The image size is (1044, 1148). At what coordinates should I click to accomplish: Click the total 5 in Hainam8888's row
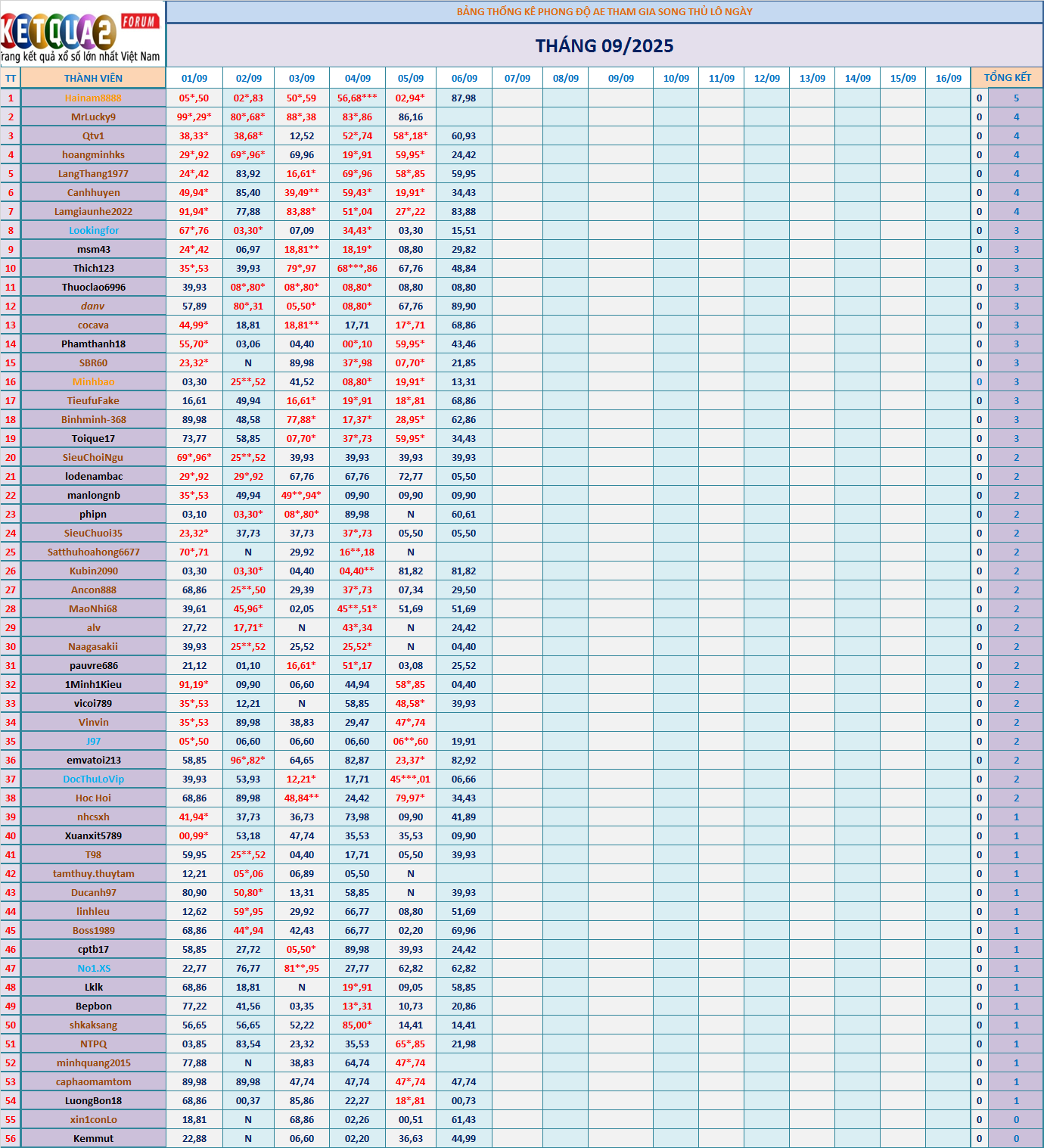1016,98
